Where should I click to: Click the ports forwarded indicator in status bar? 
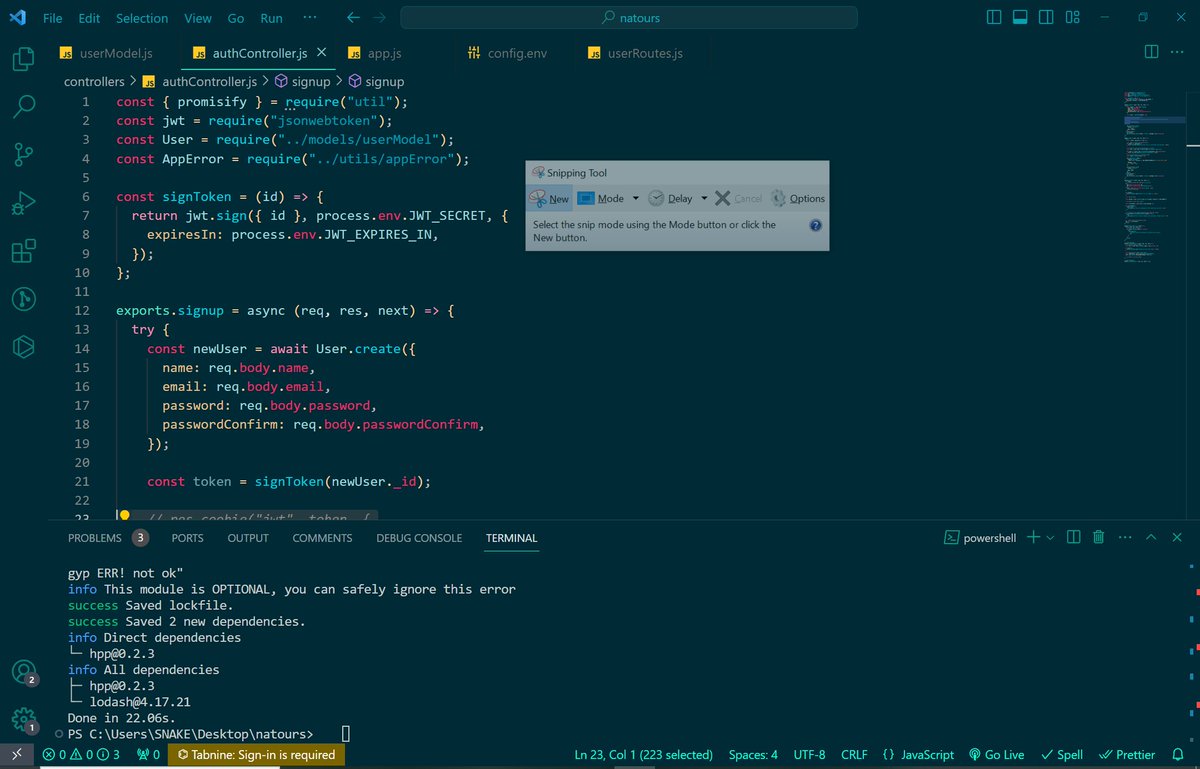click(148, 755)
